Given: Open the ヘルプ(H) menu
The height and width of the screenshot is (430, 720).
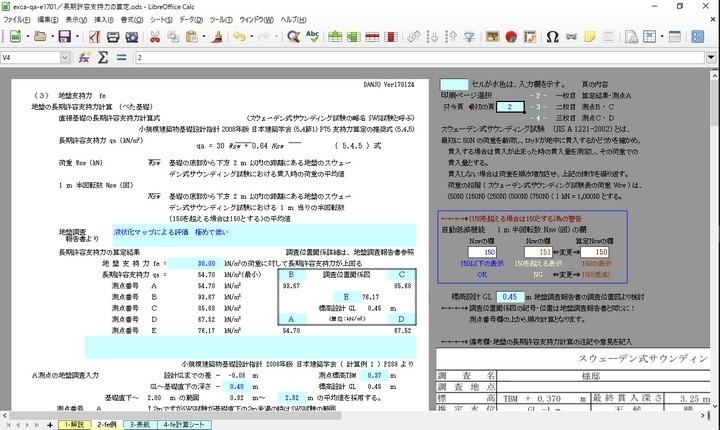Looking at the screenshot, I should pos(293,20).
